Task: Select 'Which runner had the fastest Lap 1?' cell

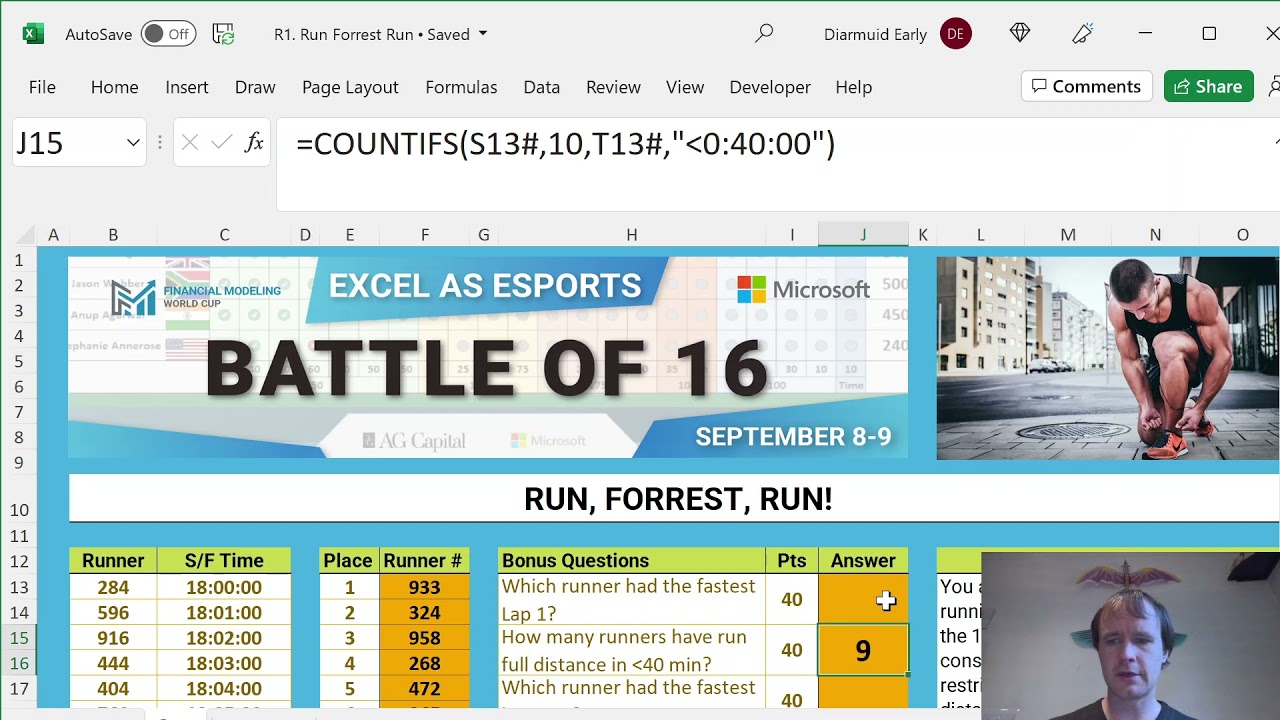Action: [x=632, y=599]
